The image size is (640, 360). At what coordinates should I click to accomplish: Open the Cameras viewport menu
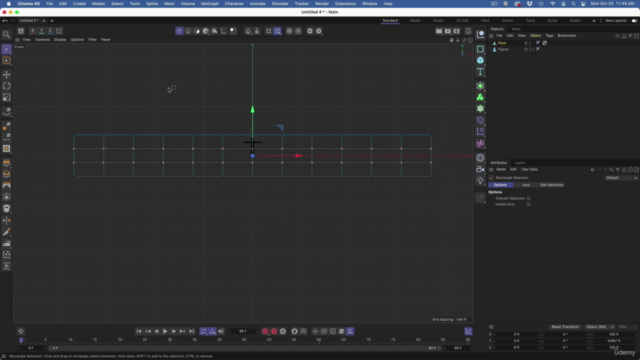click(42, 40)
